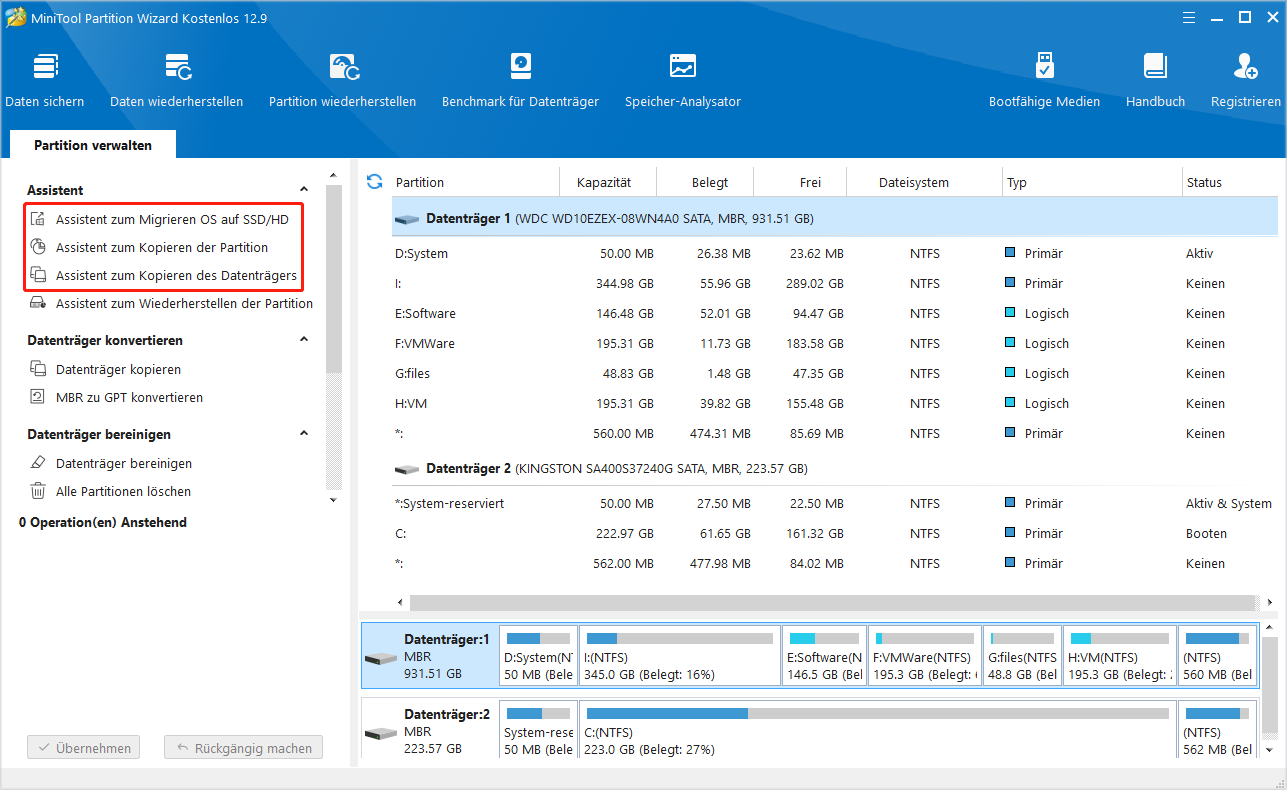Viewport: 1287px width, 790px height.
Task: Click E:Software block in disk map
Action: [824, 656]
